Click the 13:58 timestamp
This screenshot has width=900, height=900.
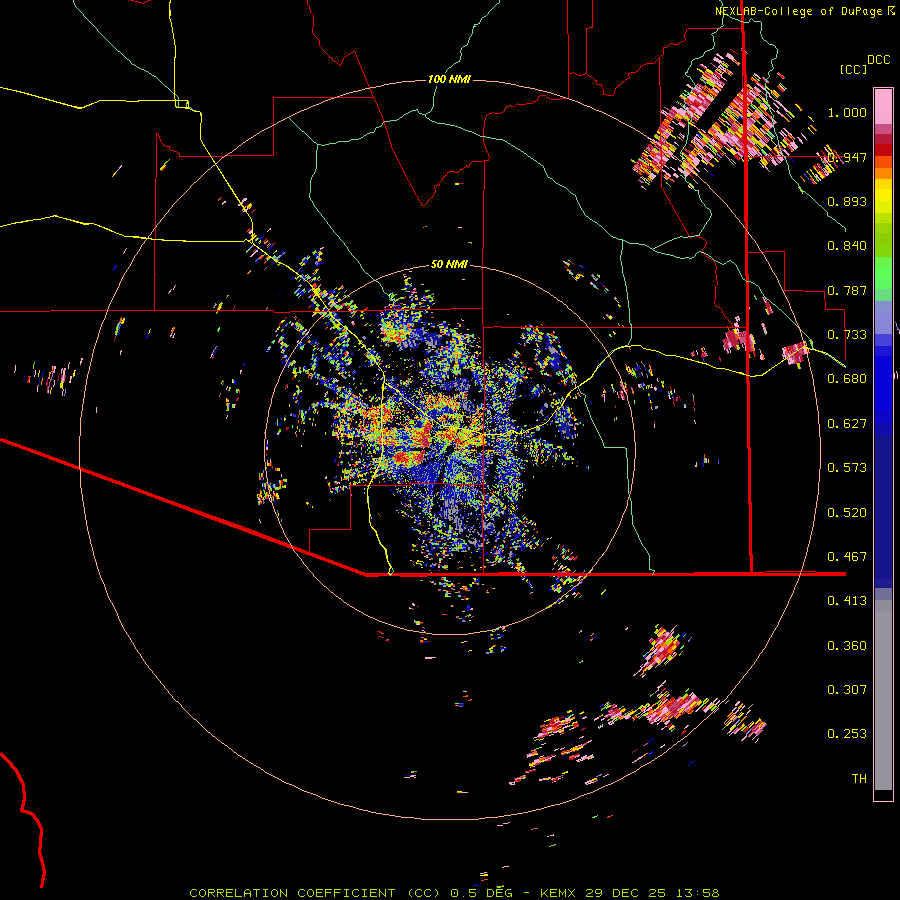[x=697, y=893]
